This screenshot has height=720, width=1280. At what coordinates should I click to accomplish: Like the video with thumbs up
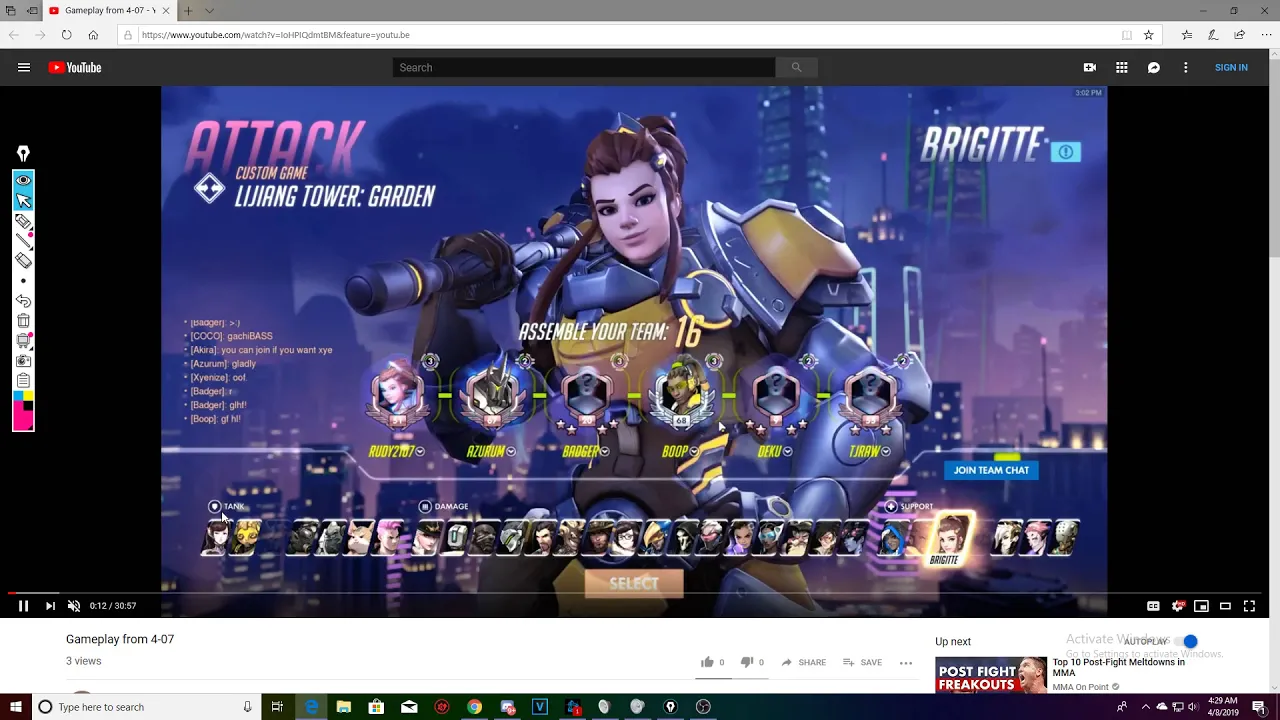pos(707,662)
